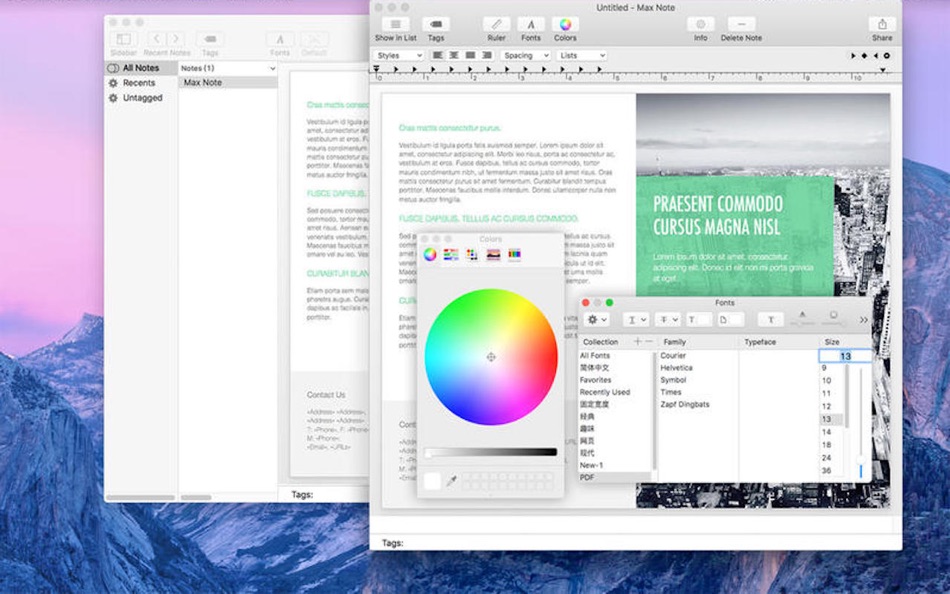Click the current color swatch in Colors
This screenshot has height=594, width=950.
coord(433,481)
